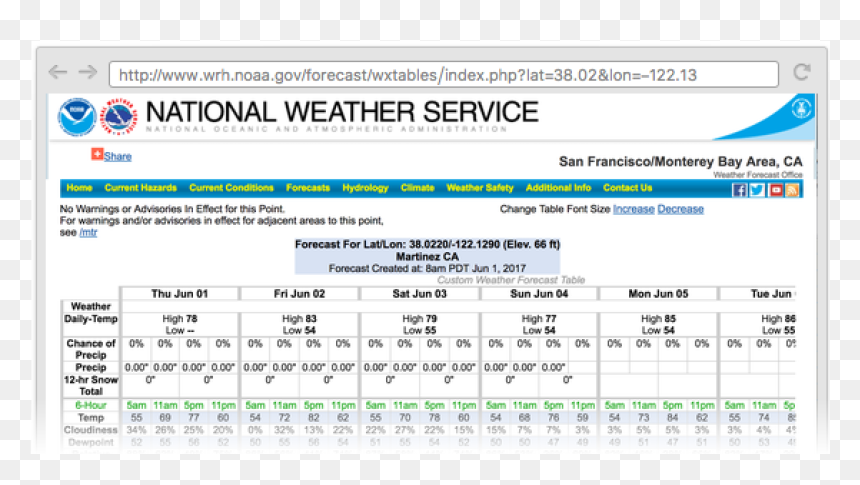Click the Weather row label
Viewport: 860px width, 485px height.
90,306
